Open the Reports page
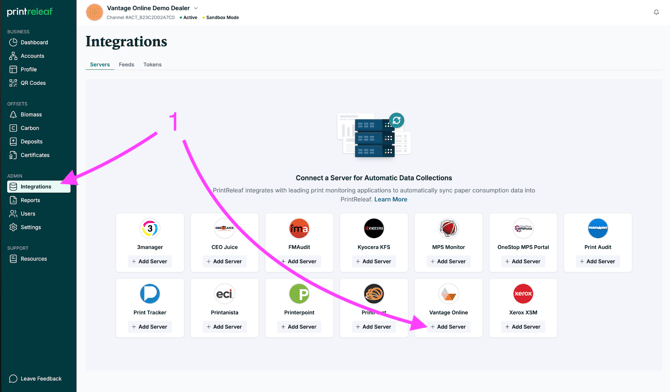The height and width of the screenshot is (392, 670). pos(30,200)
